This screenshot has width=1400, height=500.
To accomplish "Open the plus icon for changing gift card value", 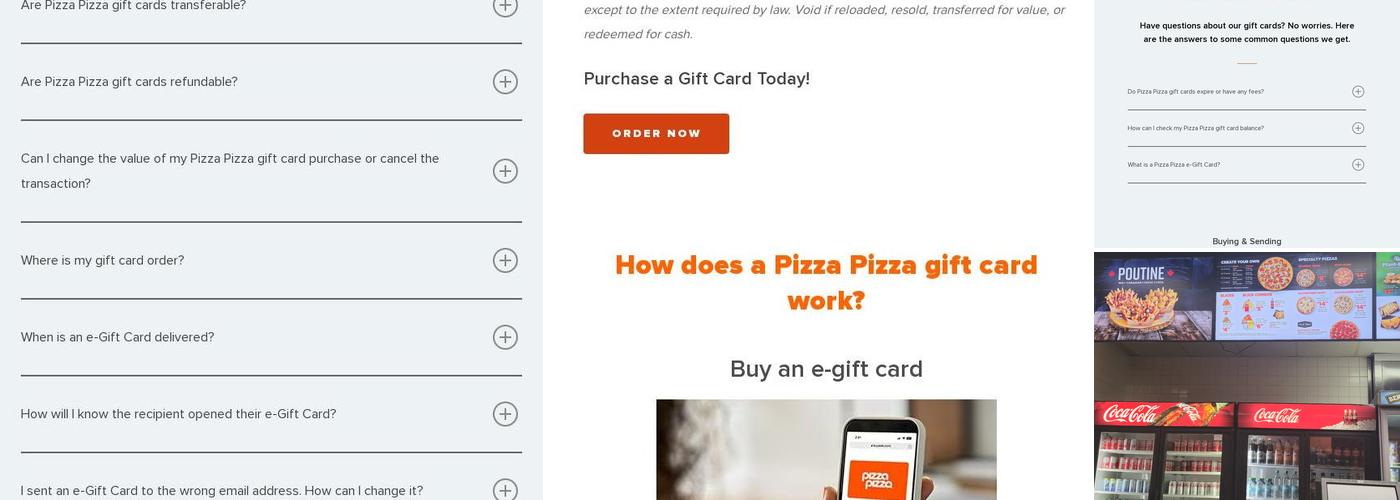I will (505, 171).
